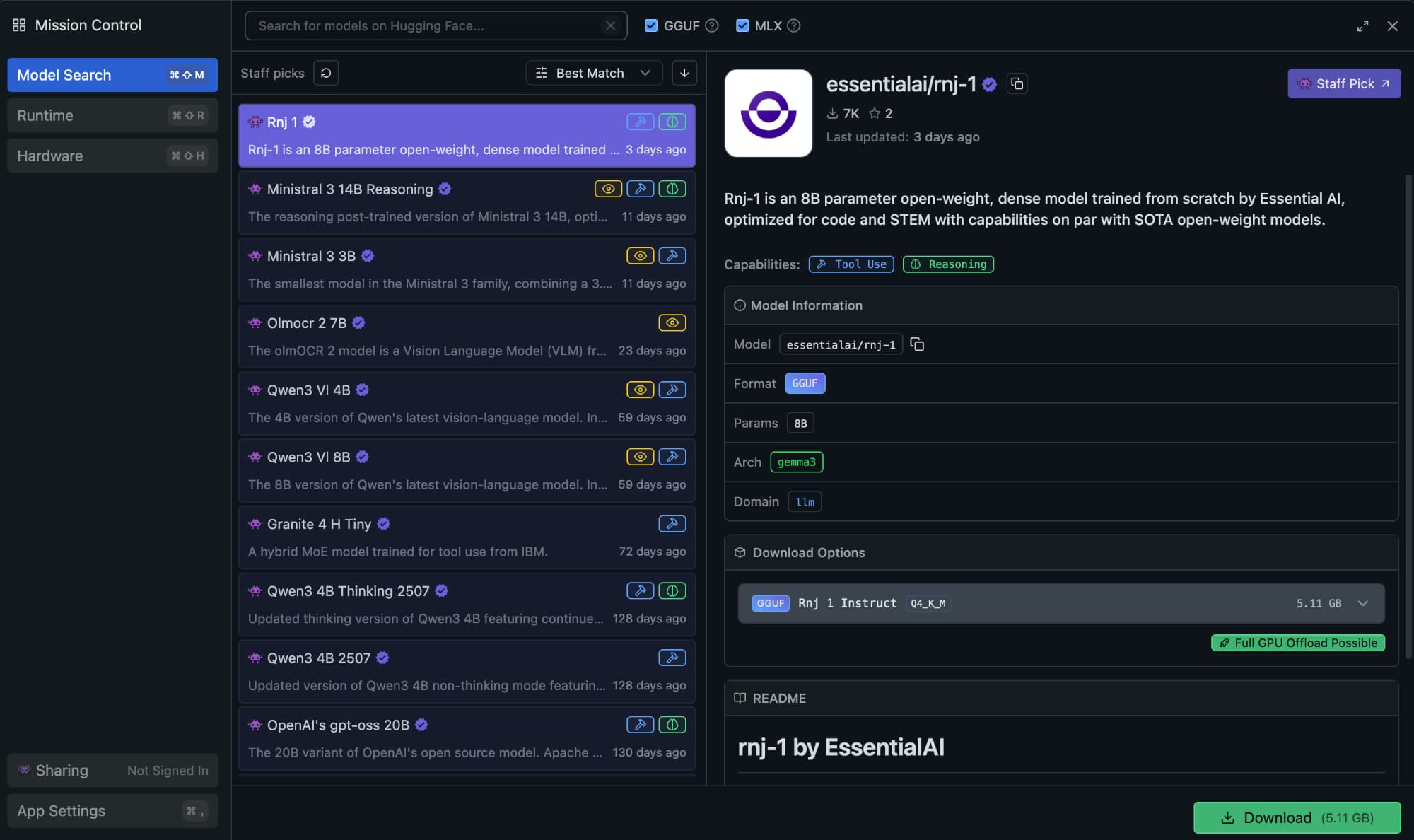Click the sort direction arrow icon

click(x=684, y=73)
